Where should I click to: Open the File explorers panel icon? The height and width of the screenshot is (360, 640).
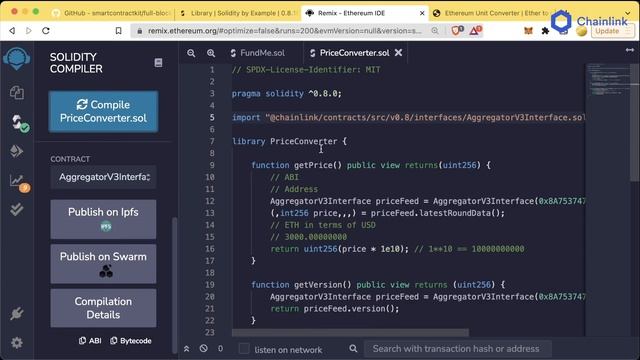click(17, 93)
